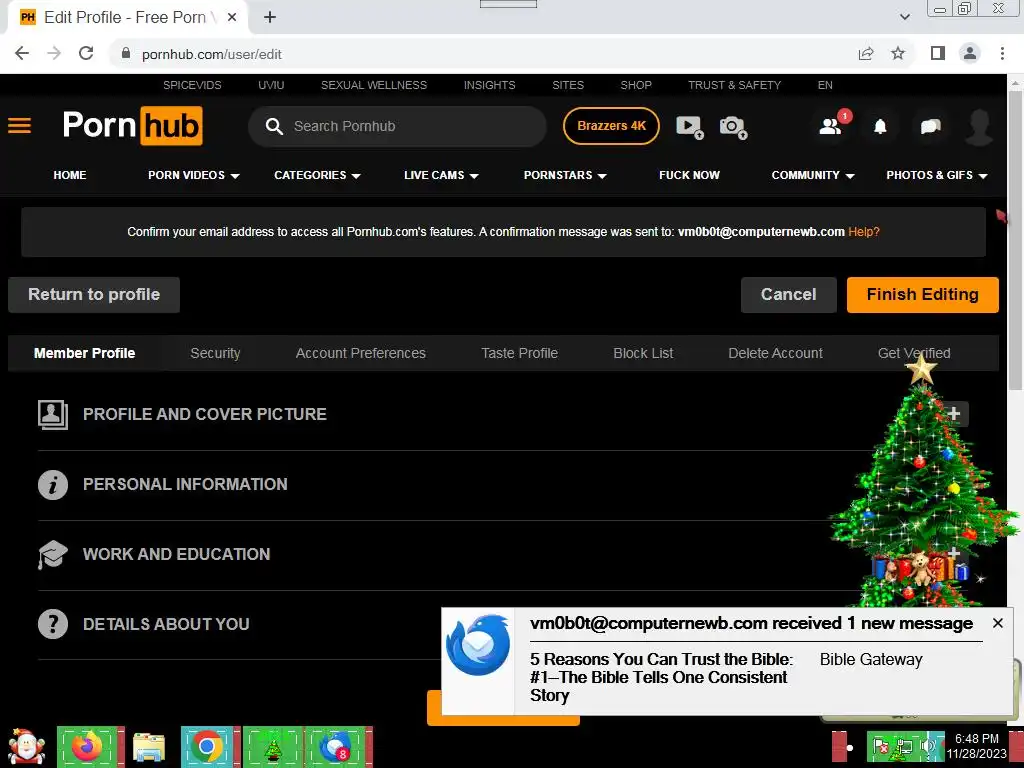Image resolution: width=1024 pixels, height=768 pixels.
Task: Open the messages chat icon
Action: point(931,127)
